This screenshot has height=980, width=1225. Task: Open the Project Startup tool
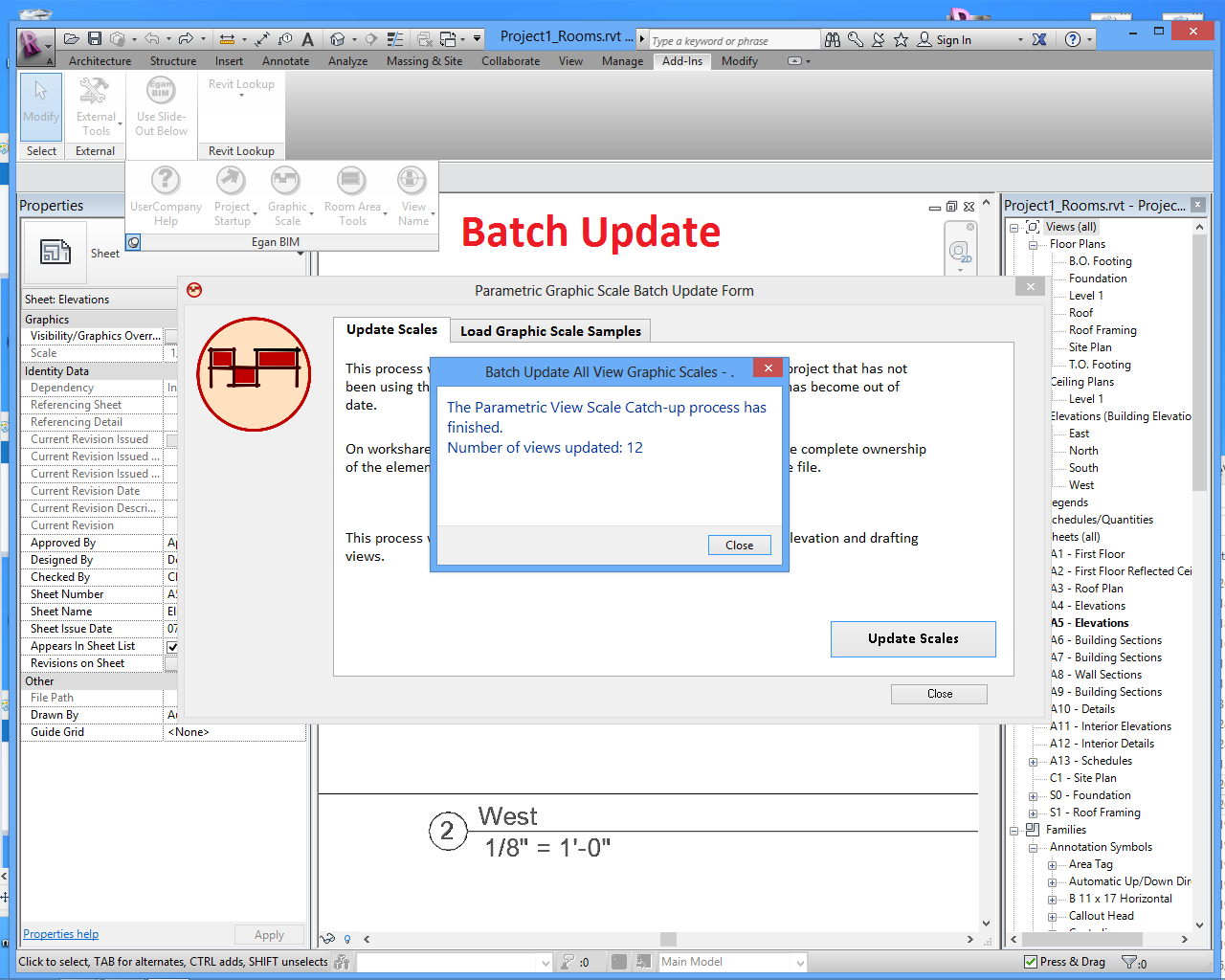pos(232,196)
